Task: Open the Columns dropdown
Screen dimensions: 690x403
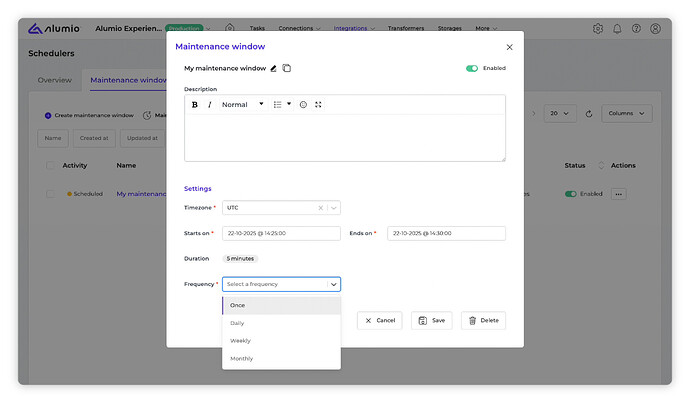Action: 627,114
